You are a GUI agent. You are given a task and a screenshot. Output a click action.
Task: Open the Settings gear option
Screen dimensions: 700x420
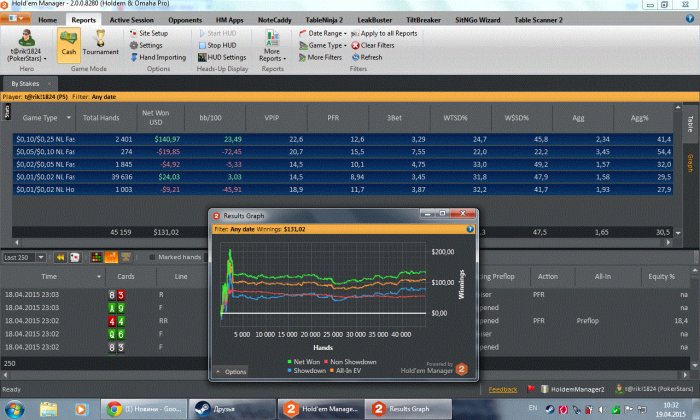146,46
